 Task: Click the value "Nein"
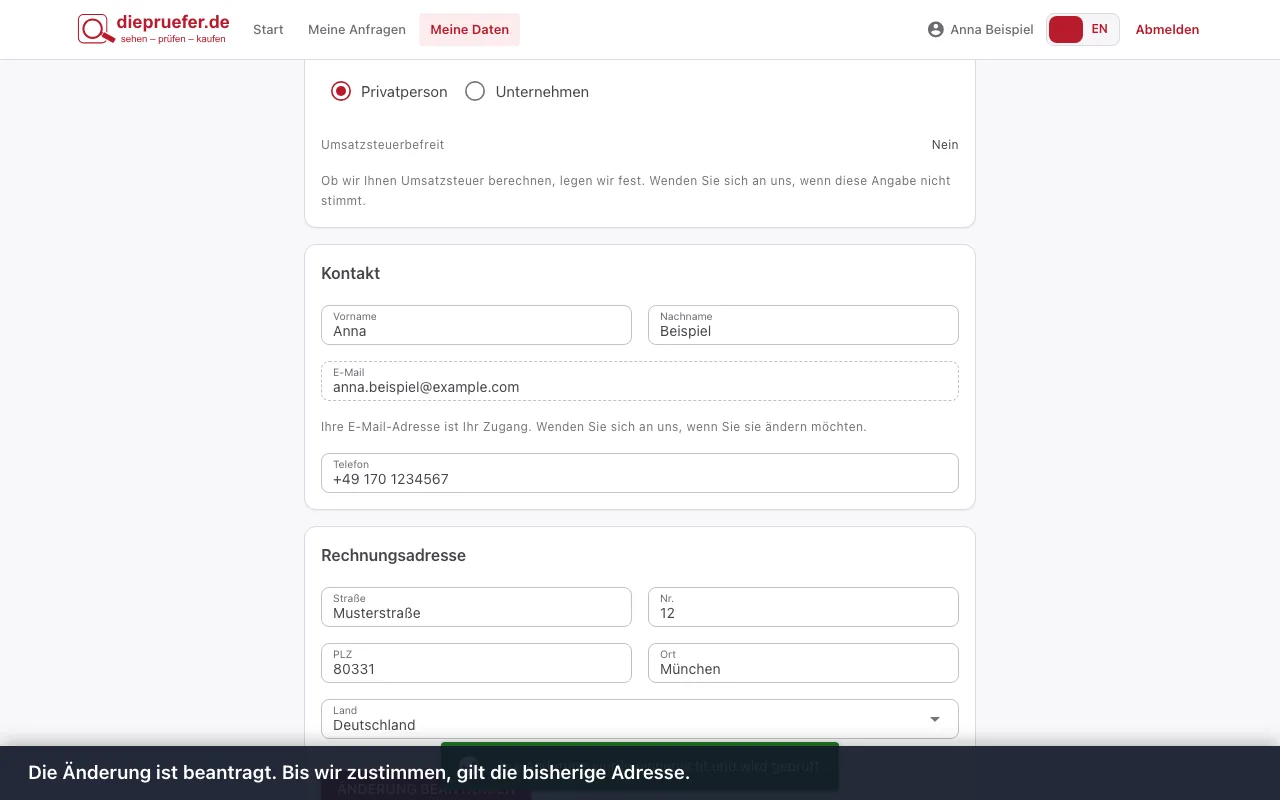[x=945, y=145]
